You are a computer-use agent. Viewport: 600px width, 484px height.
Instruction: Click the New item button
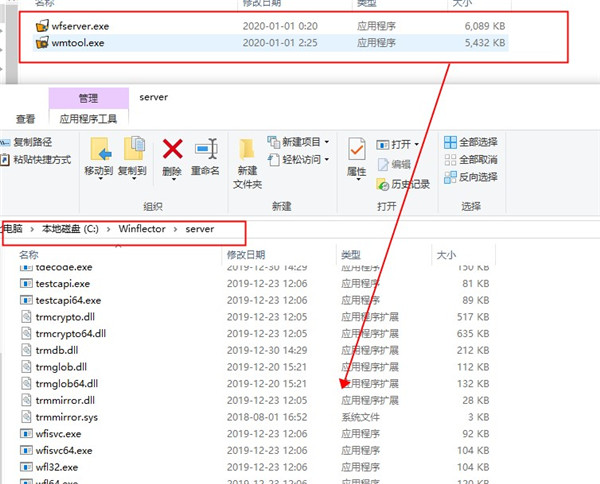tap(298, 142)
